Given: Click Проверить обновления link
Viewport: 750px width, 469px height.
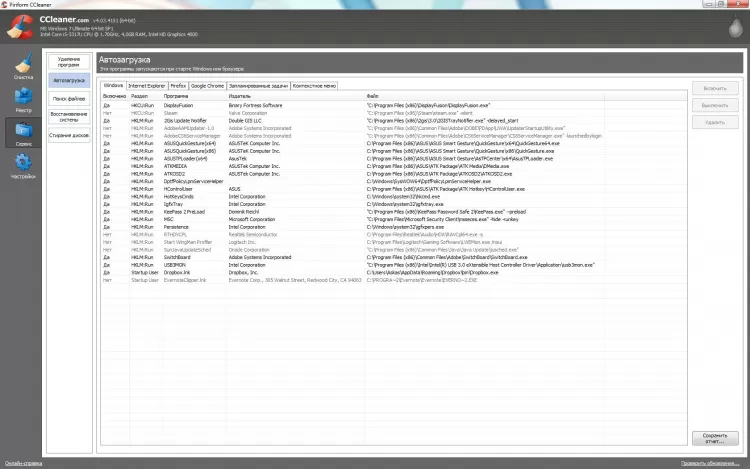Looking at the screenshot, I should (710, 463).
